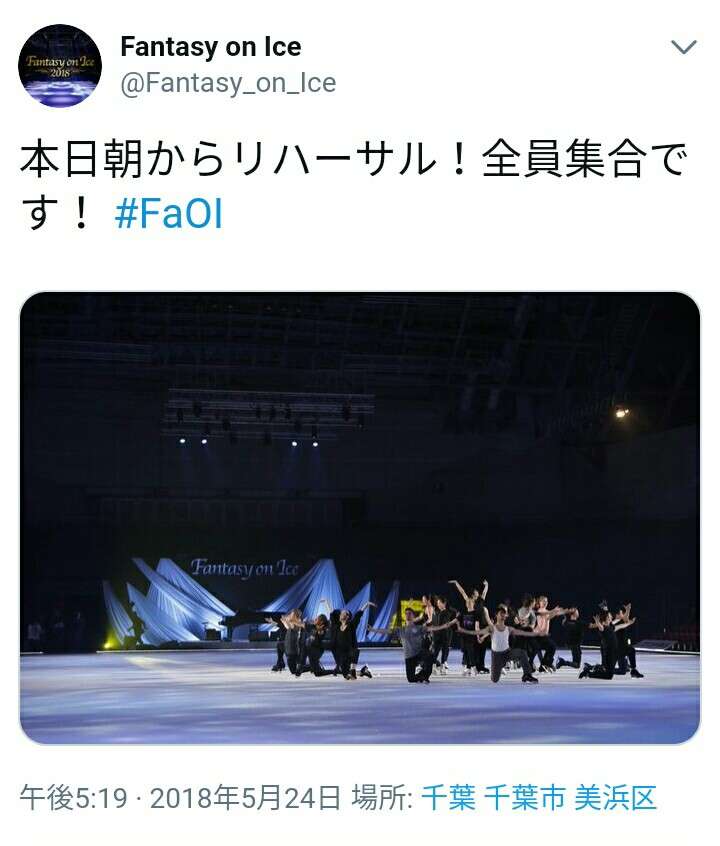Follow the #FaOI hashtag link
The image size is (720, 846).
point(168,214)
